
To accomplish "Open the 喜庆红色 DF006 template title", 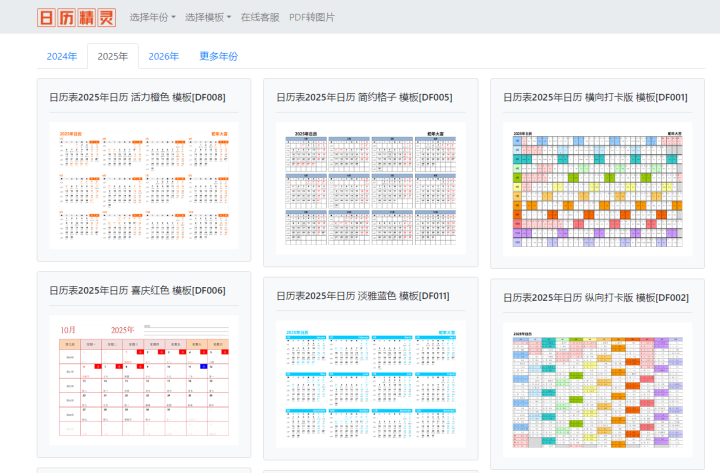I will click(137, 290).
